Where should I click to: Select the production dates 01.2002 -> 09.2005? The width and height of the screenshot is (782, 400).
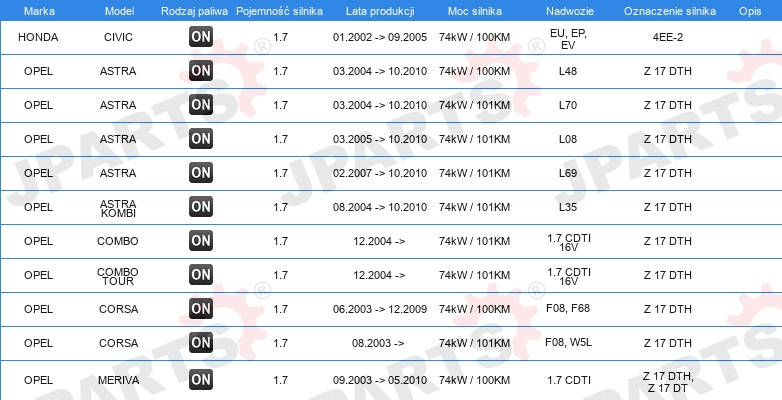pyautogui.click(x=380, y=37)
